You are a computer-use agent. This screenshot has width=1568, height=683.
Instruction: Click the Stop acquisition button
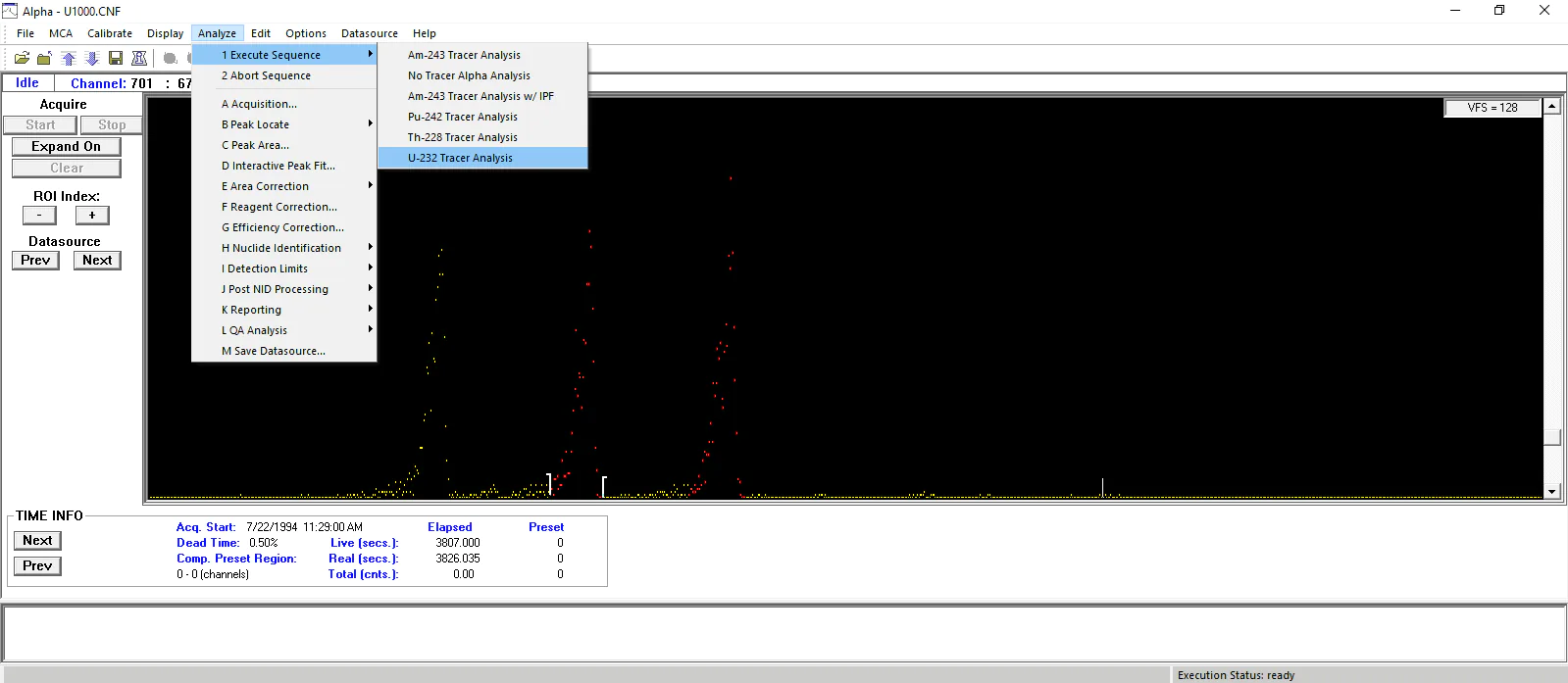click(112, 124)
